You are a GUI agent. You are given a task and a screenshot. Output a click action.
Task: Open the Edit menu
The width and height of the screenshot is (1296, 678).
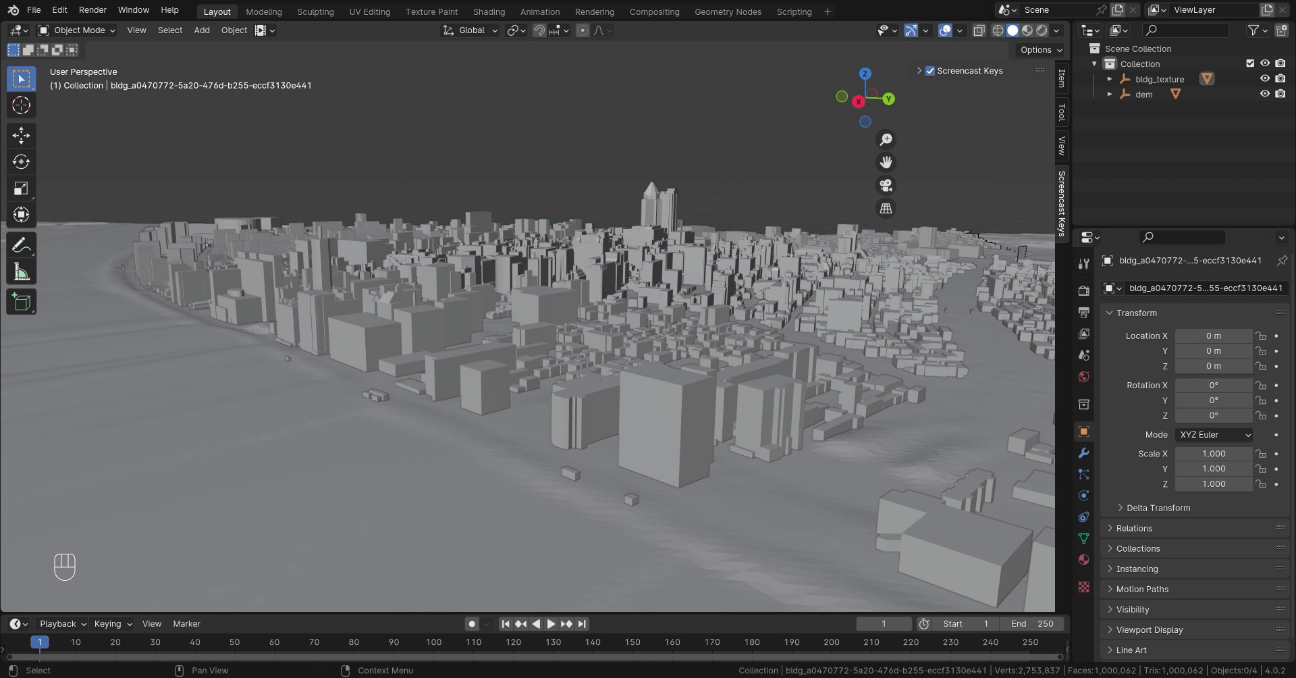(60, 10)
